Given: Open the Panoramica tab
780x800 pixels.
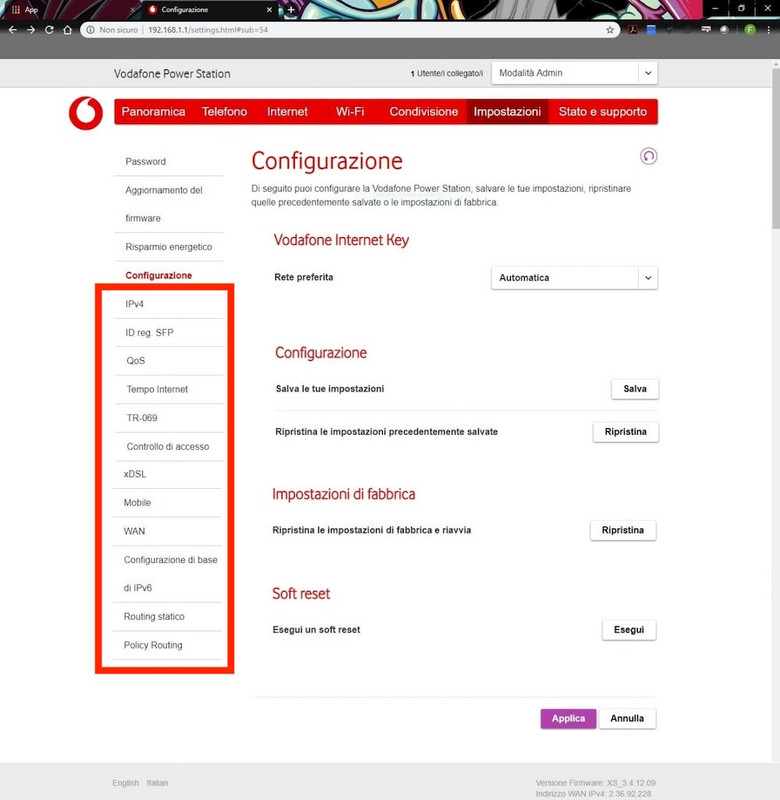Looking at the screenshot, I should (153, 112).
